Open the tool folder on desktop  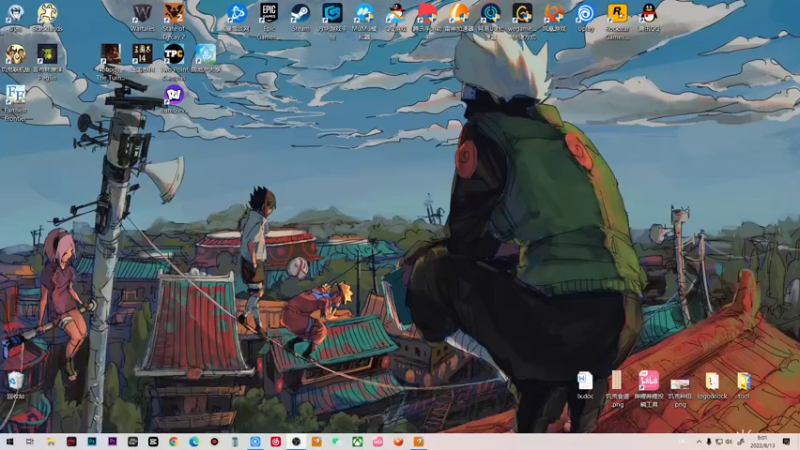[x=743, y=385]
